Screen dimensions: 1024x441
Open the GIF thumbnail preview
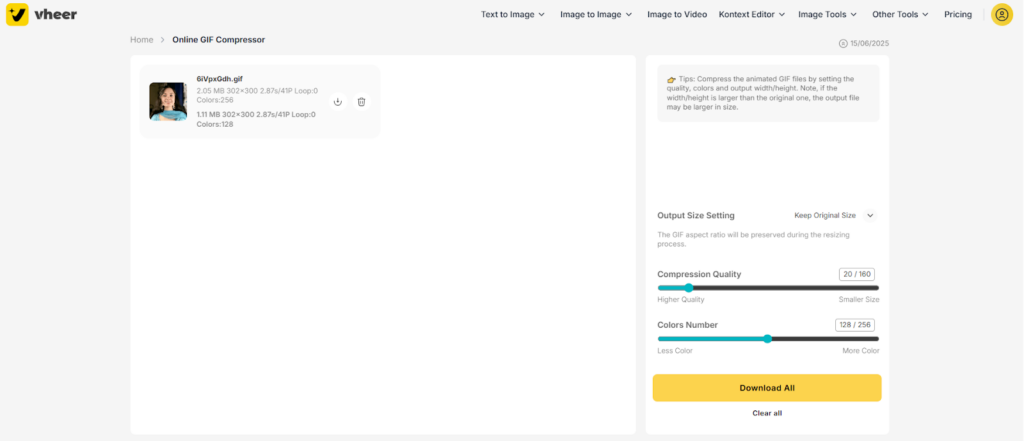click(168, 102)
